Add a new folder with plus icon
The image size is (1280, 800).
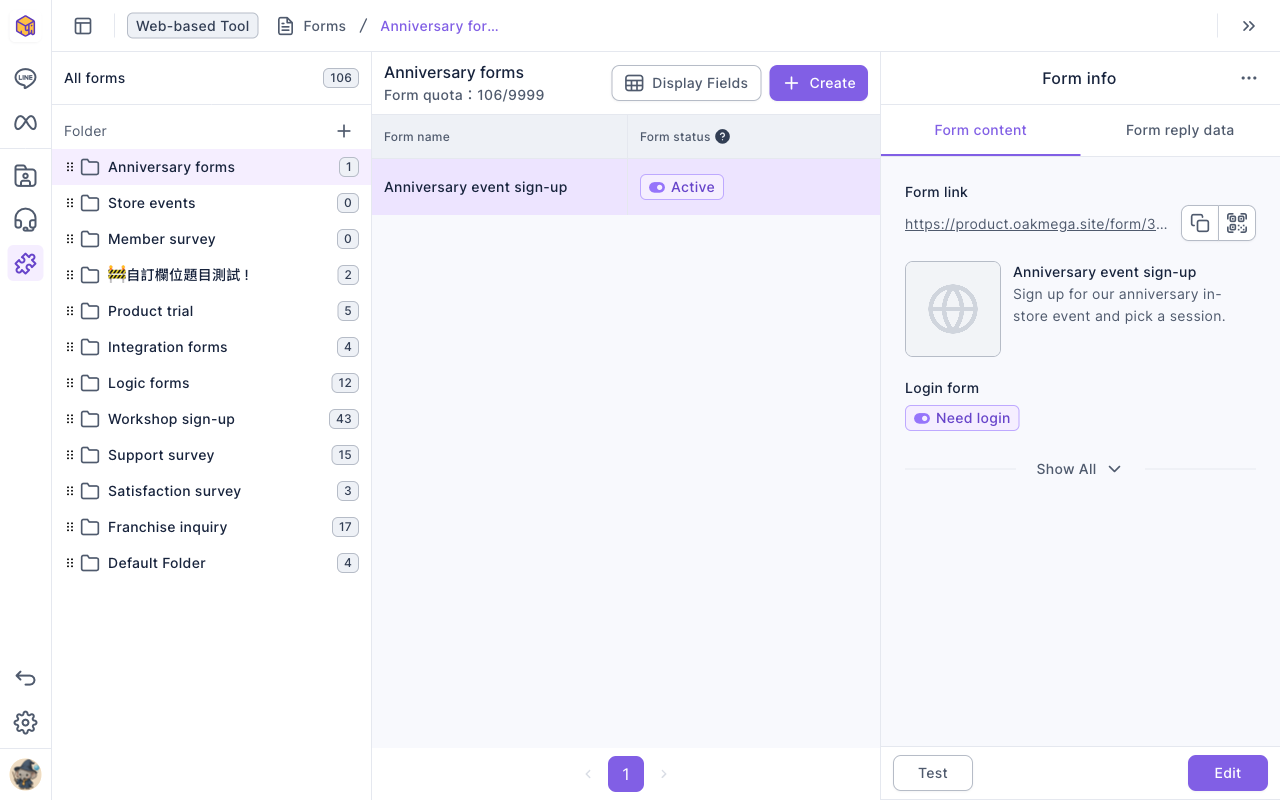point(344,131)
